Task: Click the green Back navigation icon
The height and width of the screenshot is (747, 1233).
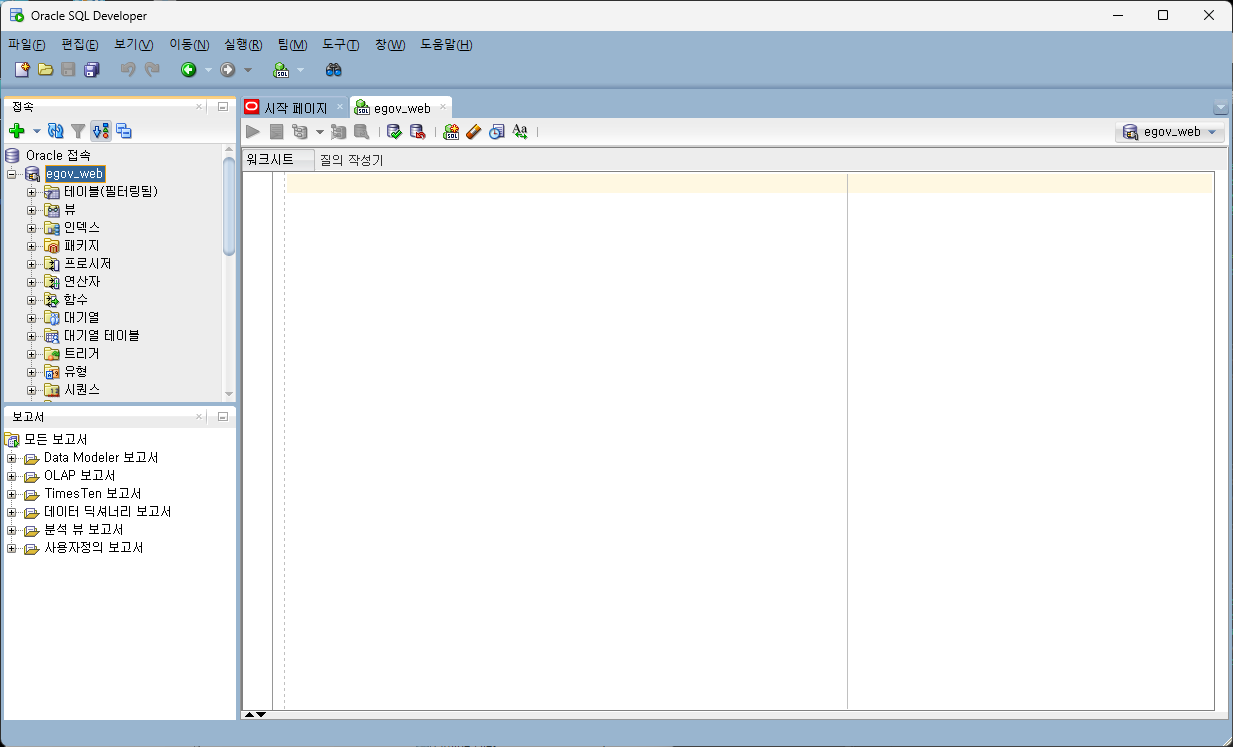Action: tap(188, 70)
